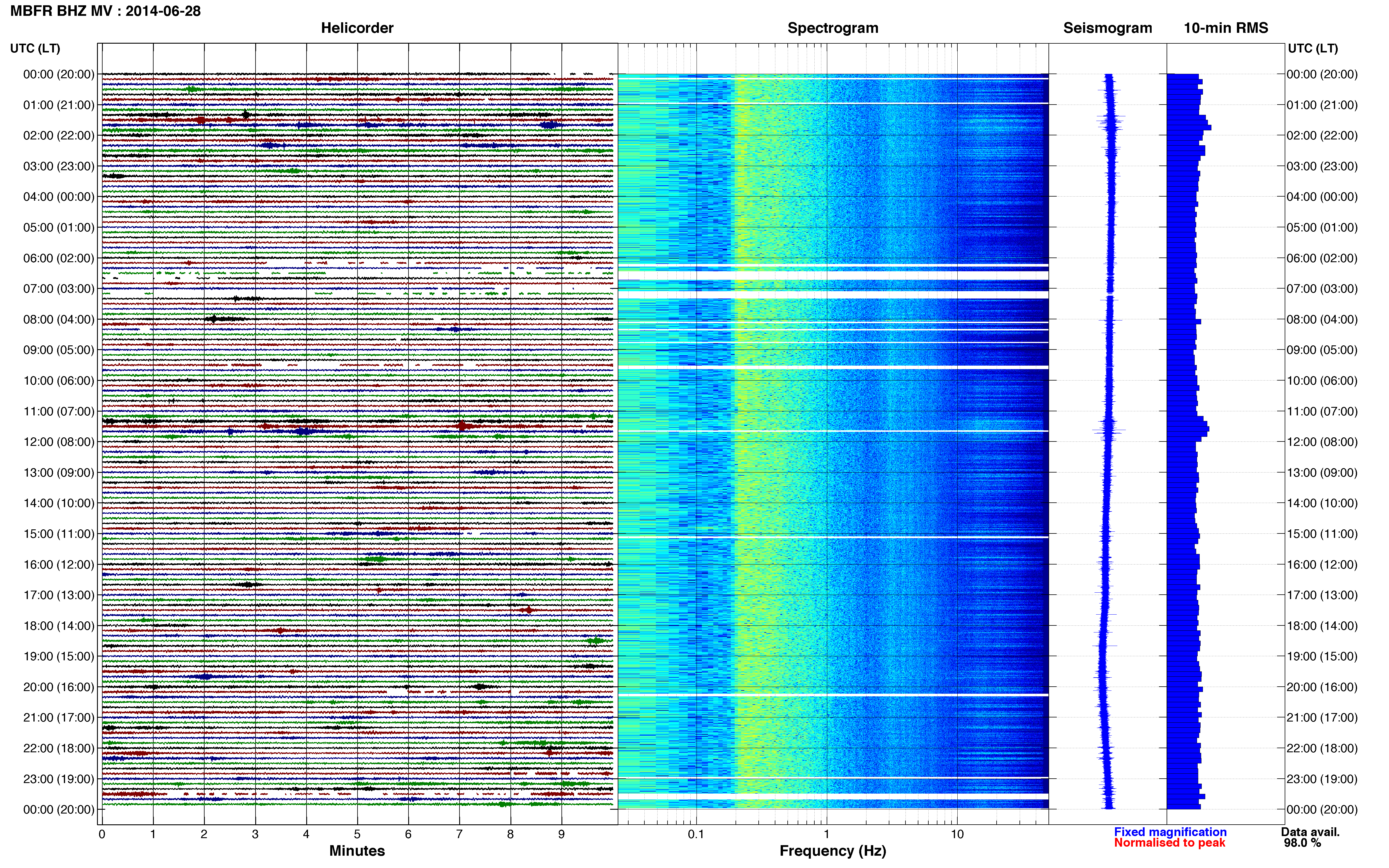This screenshot has width=1389, height=868.
Task: Click the '6' tick on Minutes axis
Action: pyautogui.click(x=408, y=834)
